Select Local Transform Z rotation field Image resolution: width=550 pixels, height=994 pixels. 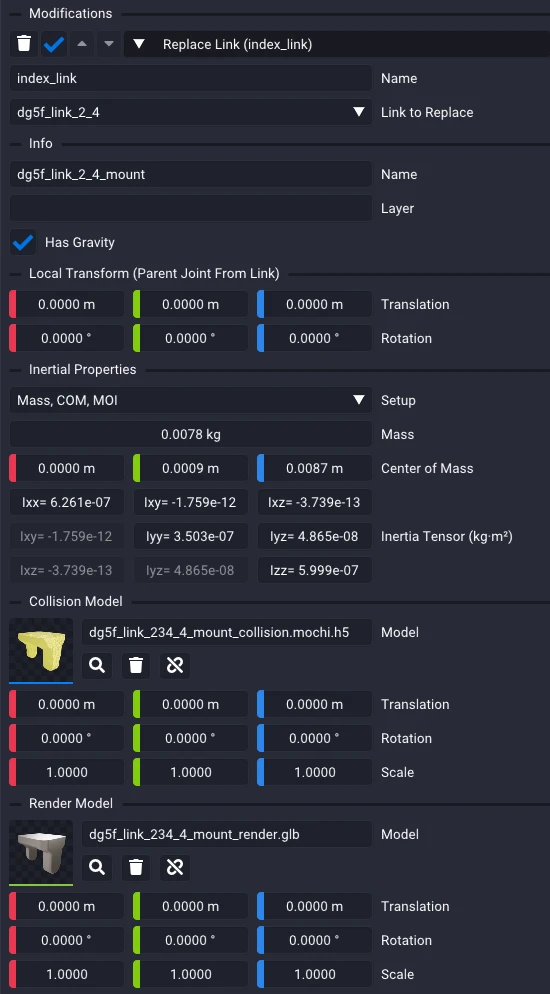(314, 339)
